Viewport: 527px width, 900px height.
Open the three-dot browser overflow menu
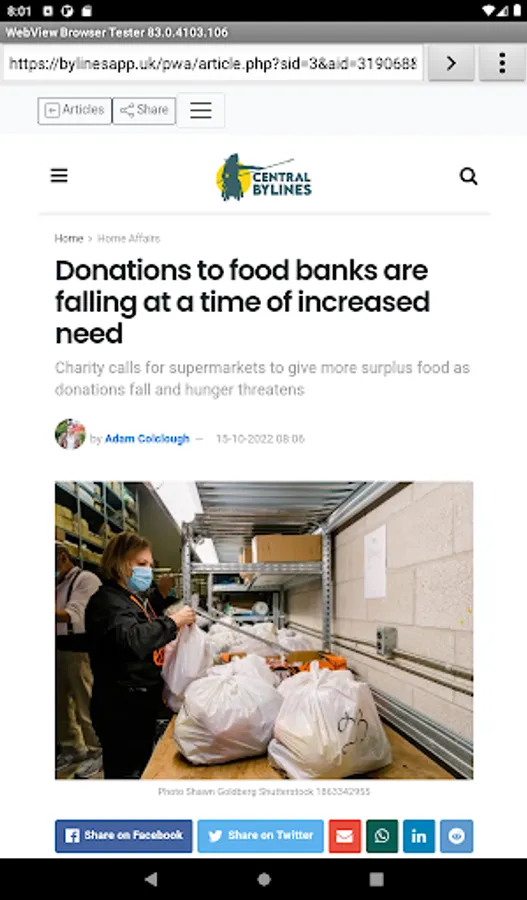point(502,63)
